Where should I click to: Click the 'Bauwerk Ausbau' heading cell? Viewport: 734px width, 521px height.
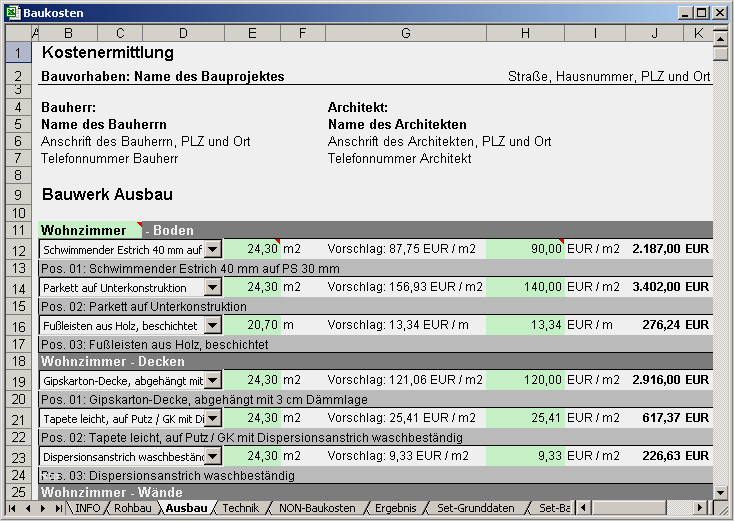(x=107, y=194)
